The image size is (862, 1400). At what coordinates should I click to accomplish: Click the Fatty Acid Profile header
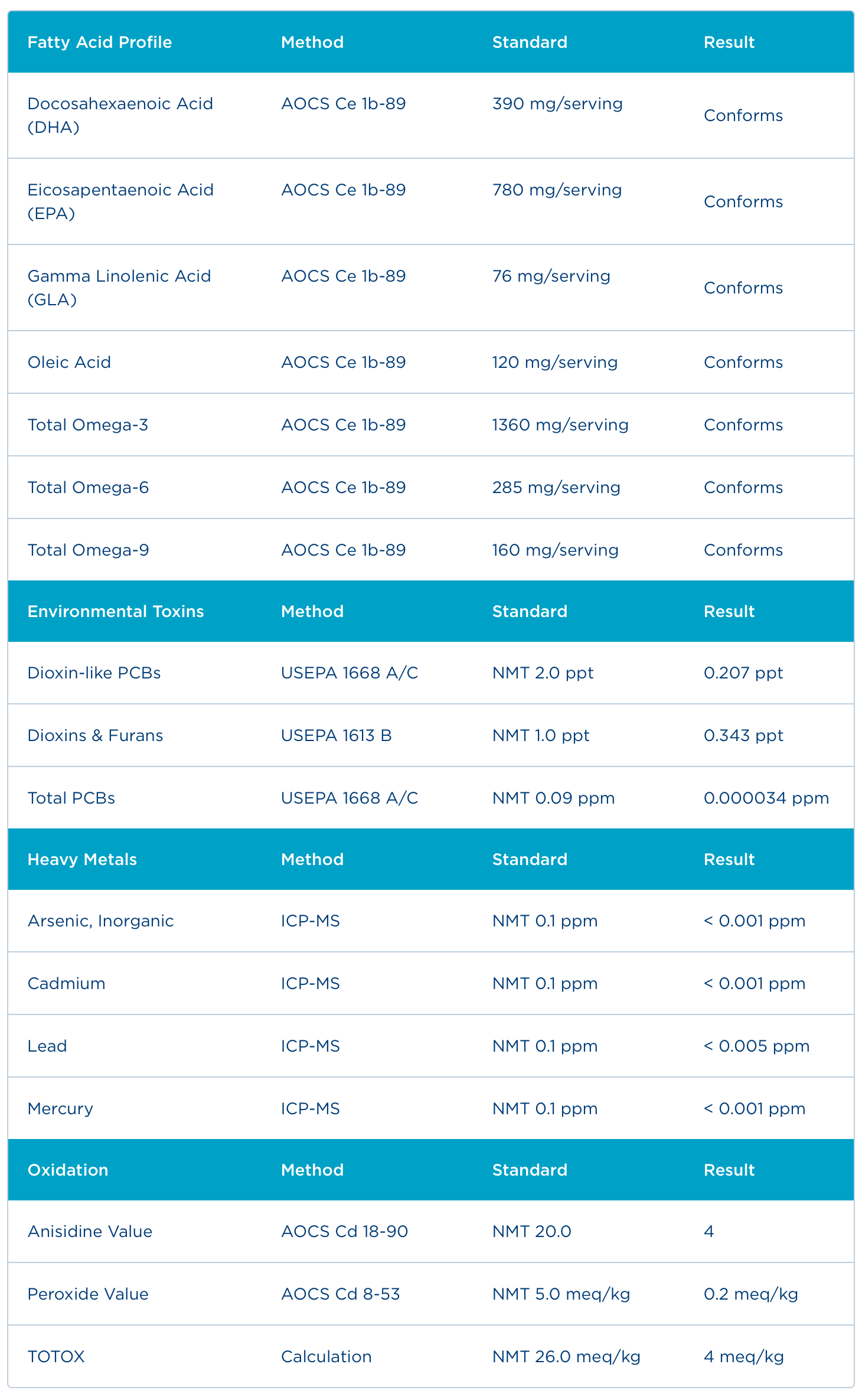(x=100, y=43)
